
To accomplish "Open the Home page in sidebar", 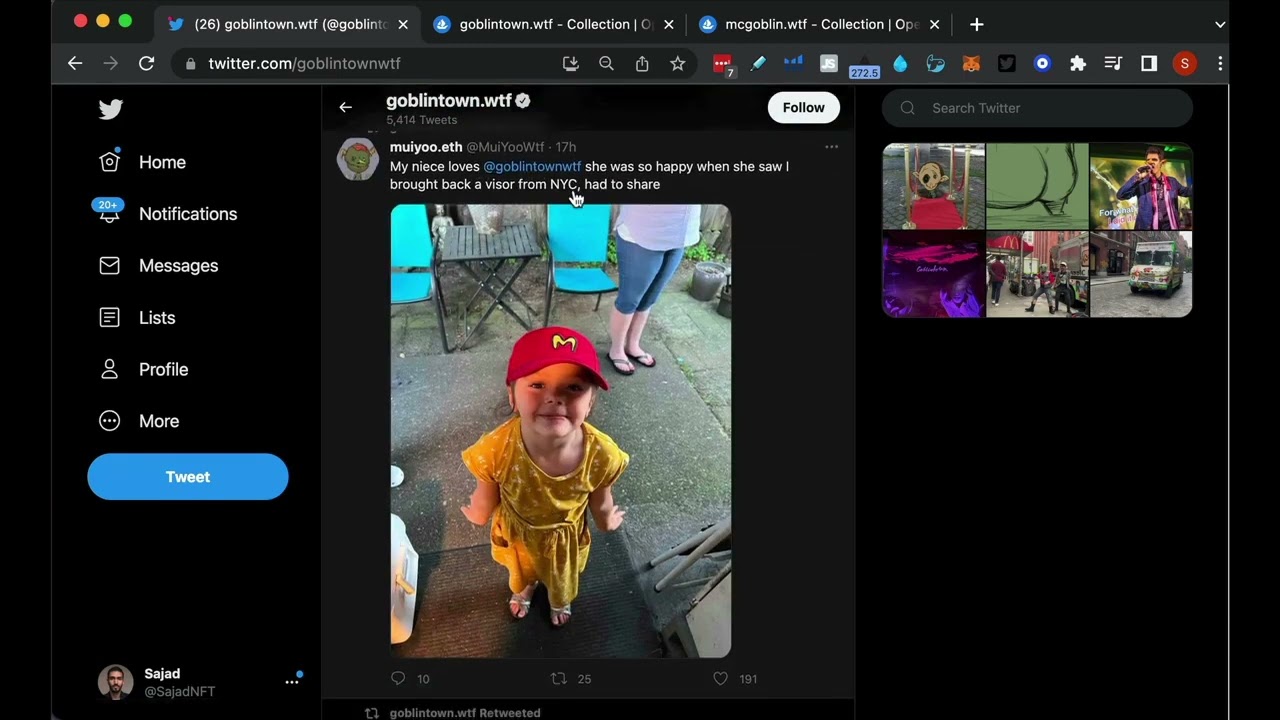I will [142, 162].
